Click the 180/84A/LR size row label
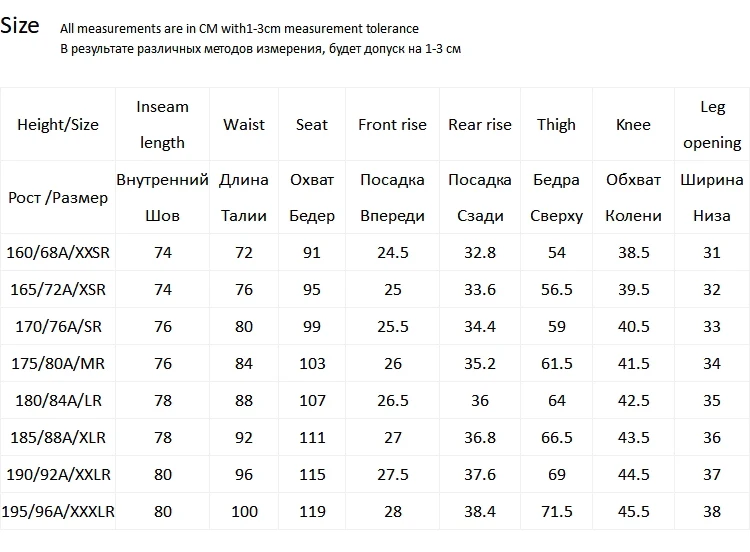Screen dimensions: 750x552 tap(58, 400)
